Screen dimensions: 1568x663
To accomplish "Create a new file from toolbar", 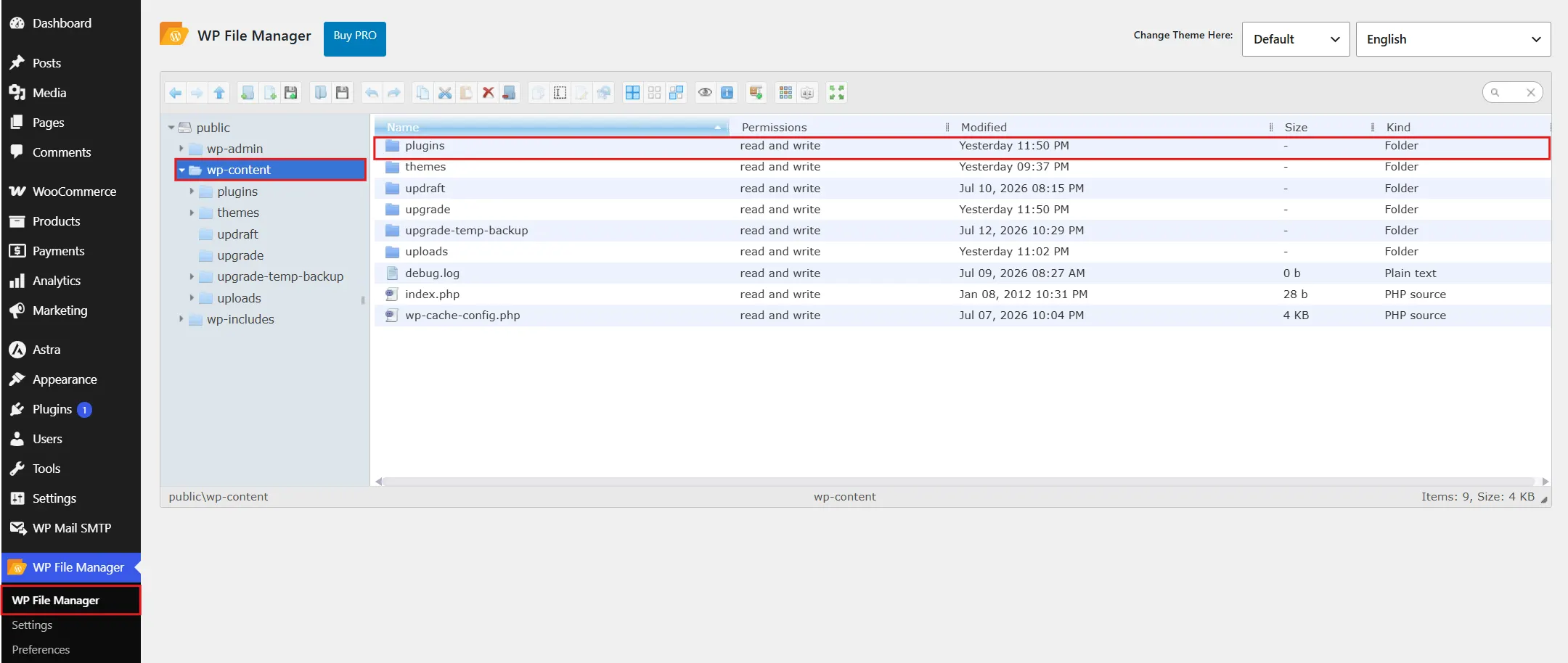I will [x=269, y=93].
